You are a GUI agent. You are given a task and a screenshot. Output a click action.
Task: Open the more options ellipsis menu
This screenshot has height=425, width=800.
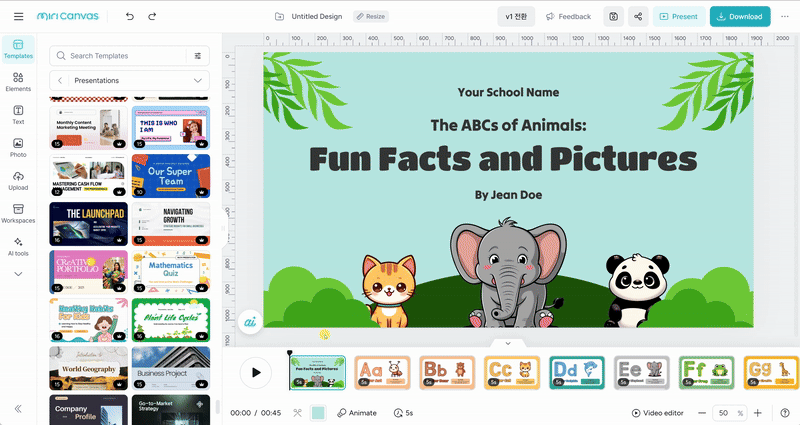785,16
